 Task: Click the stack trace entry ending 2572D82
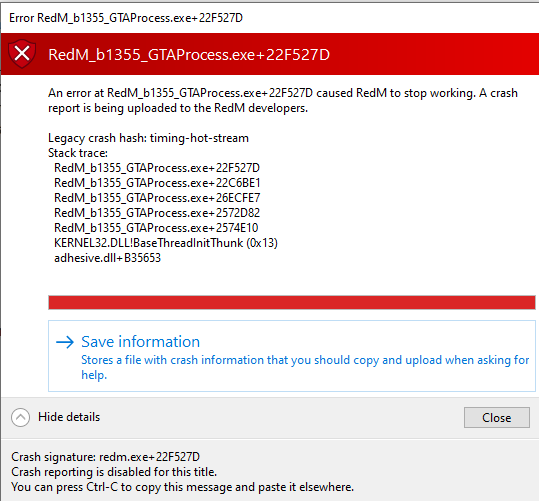point(157,213)
